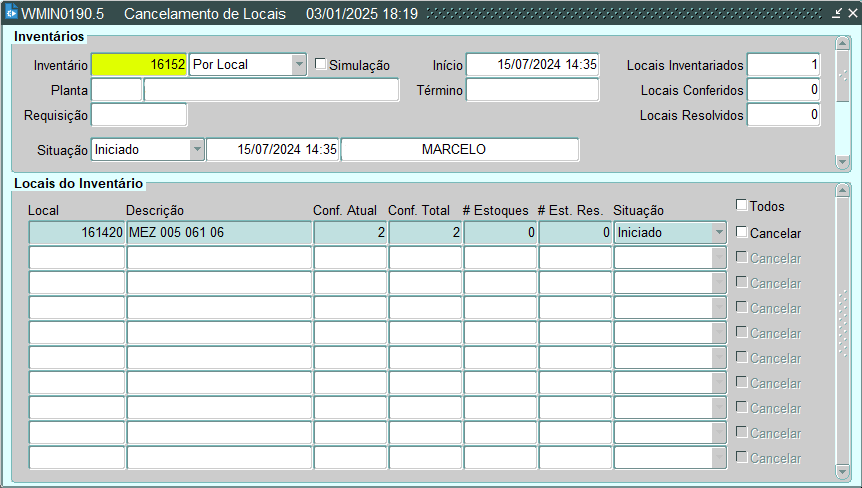The height and width of the screenshot is (488, 862).
Task: Enable the Simulação checkbox
Action: tap(321, 64)
